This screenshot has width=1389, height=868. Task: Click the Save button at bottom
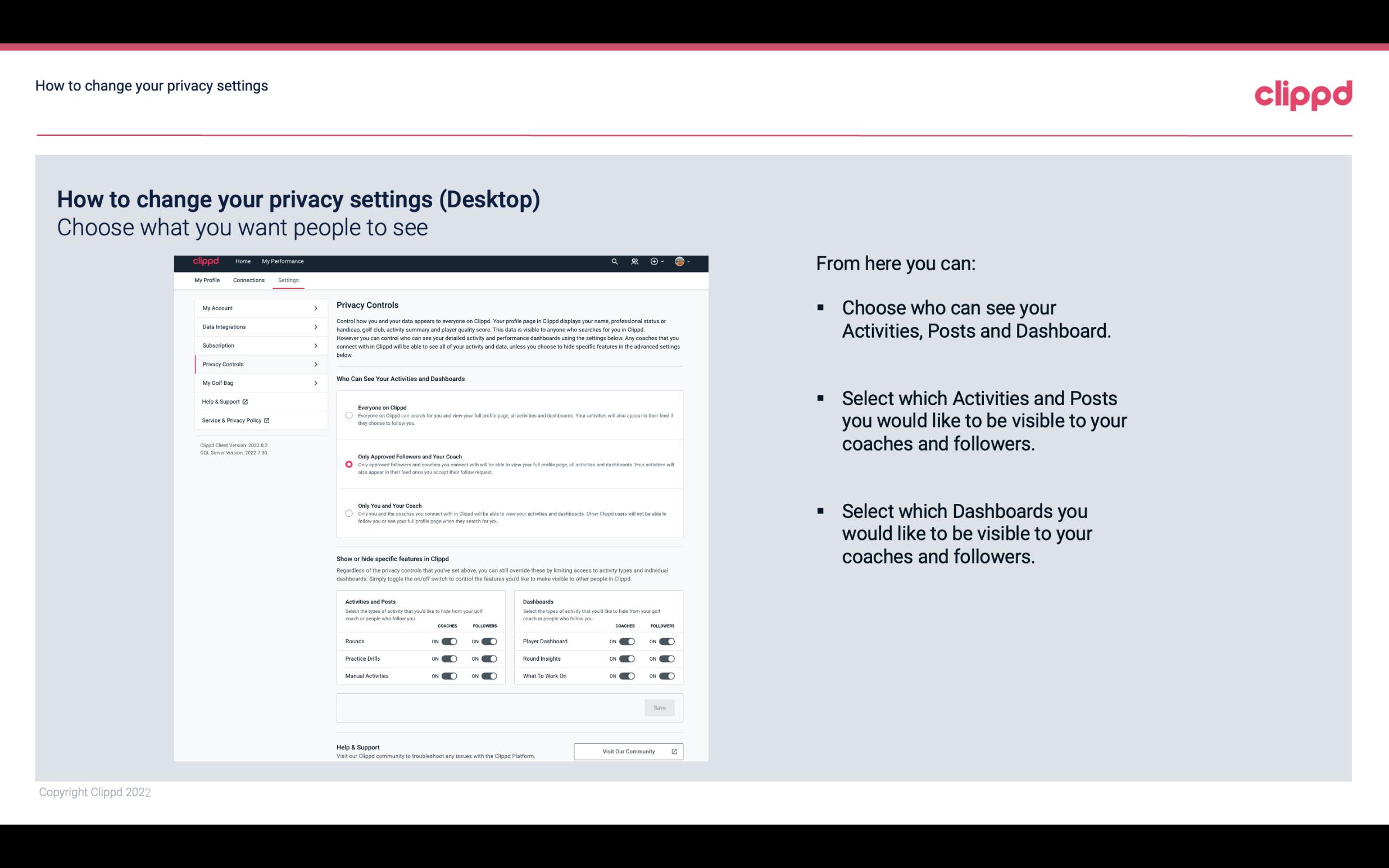660,707
